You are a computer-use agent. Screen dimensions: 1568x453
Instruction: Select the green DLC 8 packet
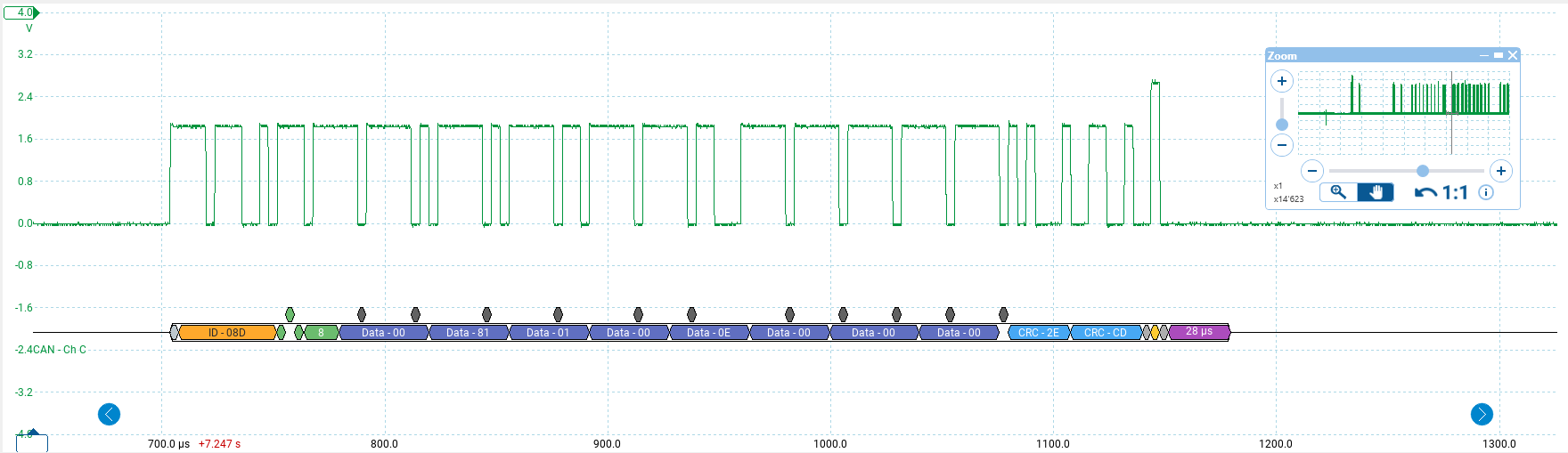tap(321, 333)
